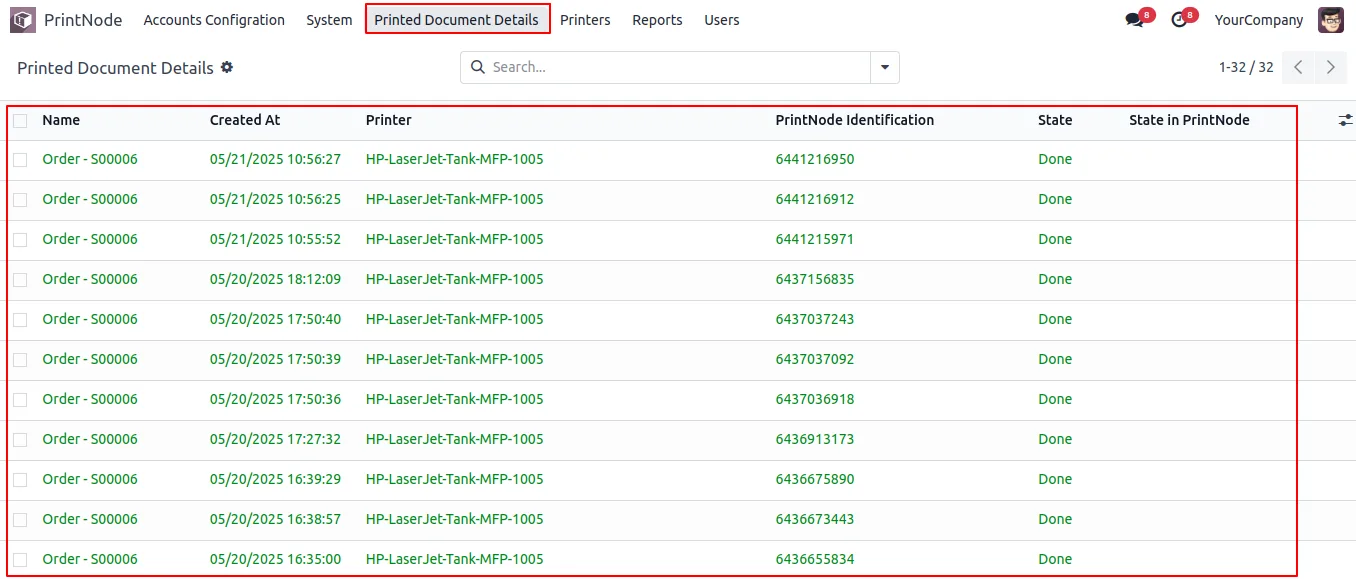The height and width of the screenshot is (579, 1356).
Task: Click the Printed Document Details page title
Action: [115, 68]
